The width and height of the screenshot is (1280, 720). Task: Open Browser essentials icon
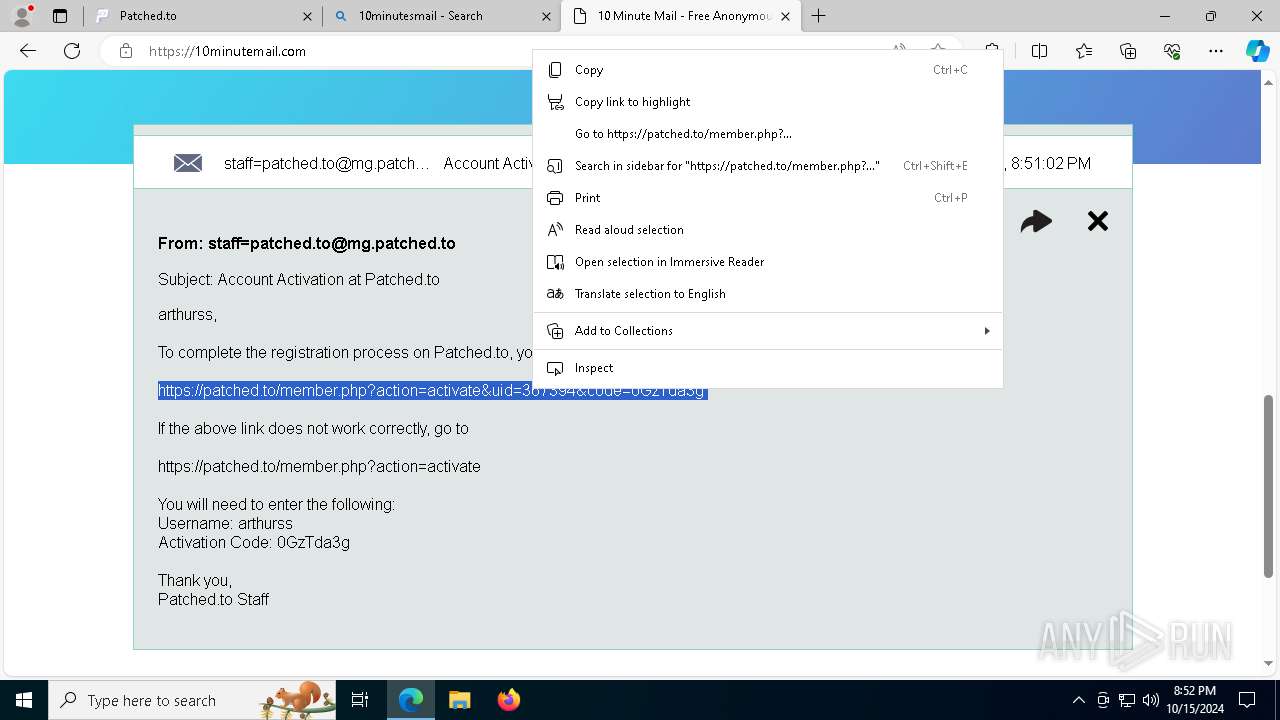[x=1172, y=51]
